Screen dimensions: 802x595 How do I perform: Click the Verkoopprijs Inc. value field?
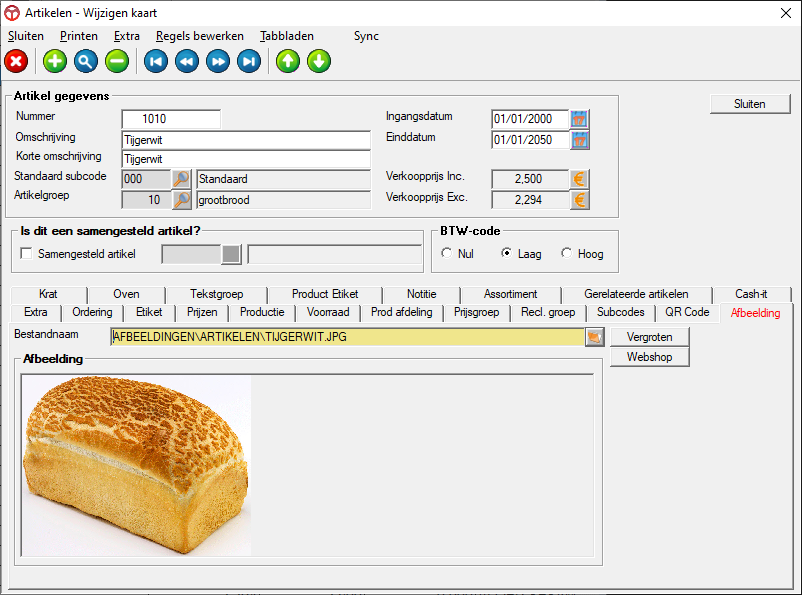[x=530, y=179]
